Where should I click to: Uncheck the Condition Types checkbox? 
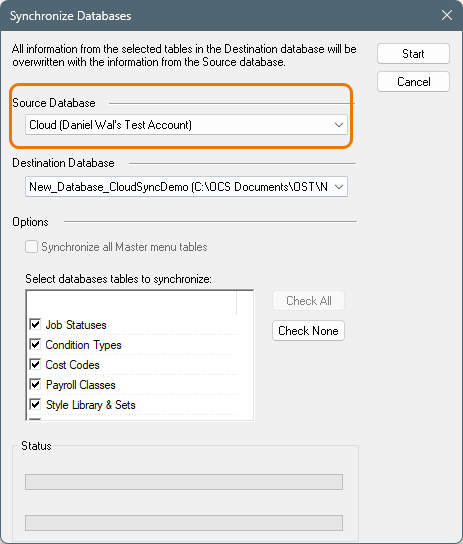[35, 345]
